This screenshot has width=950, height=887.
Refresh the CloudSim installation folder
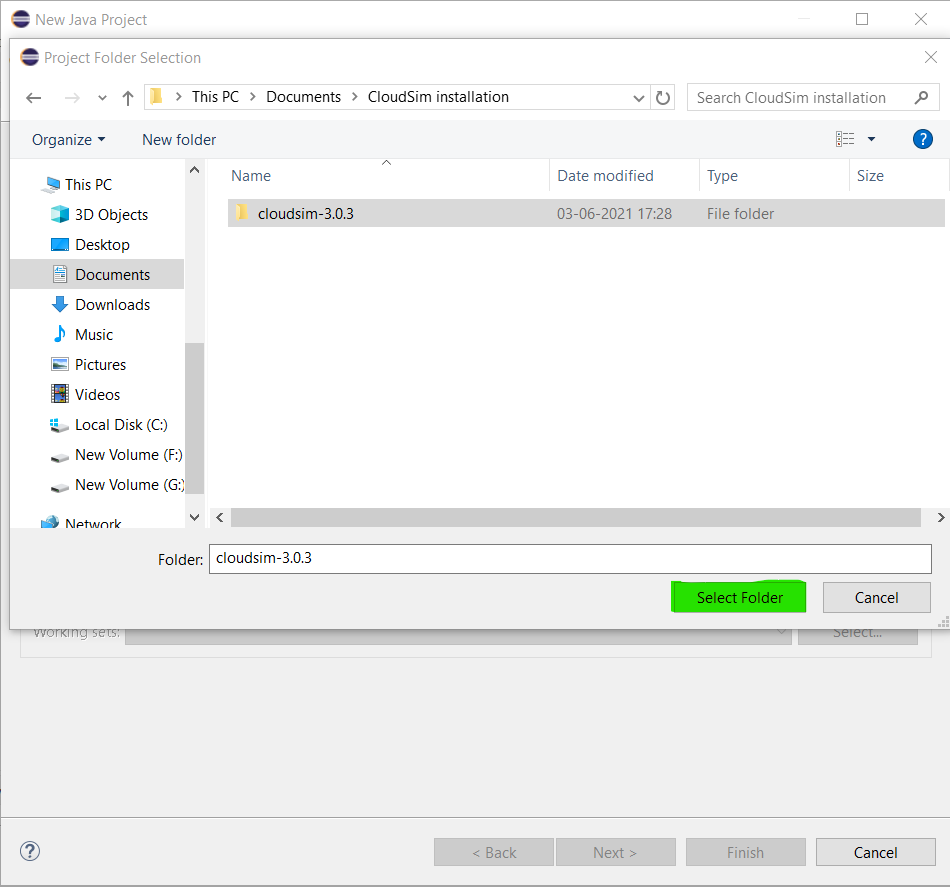pyautogui.click(x=663, y=98)
